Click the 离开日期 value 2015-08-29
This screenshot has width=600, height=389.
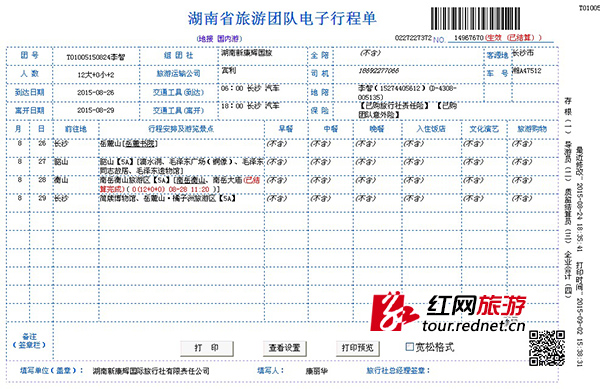96,111
